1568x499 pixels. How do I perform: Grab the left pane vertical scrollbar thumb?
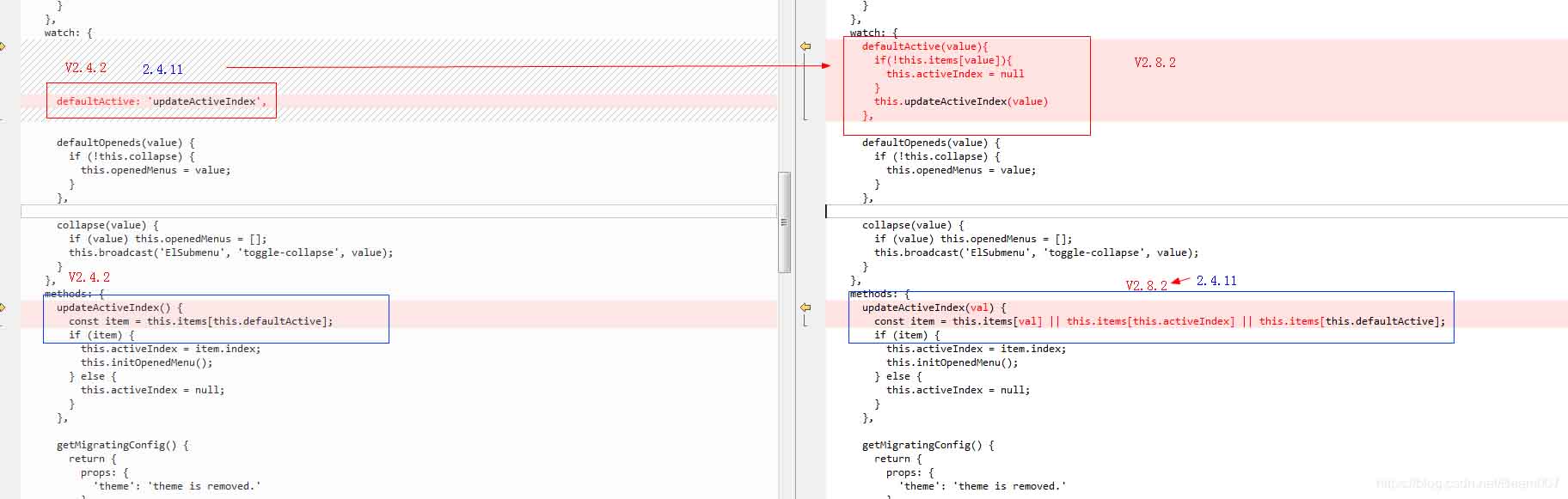784,222
